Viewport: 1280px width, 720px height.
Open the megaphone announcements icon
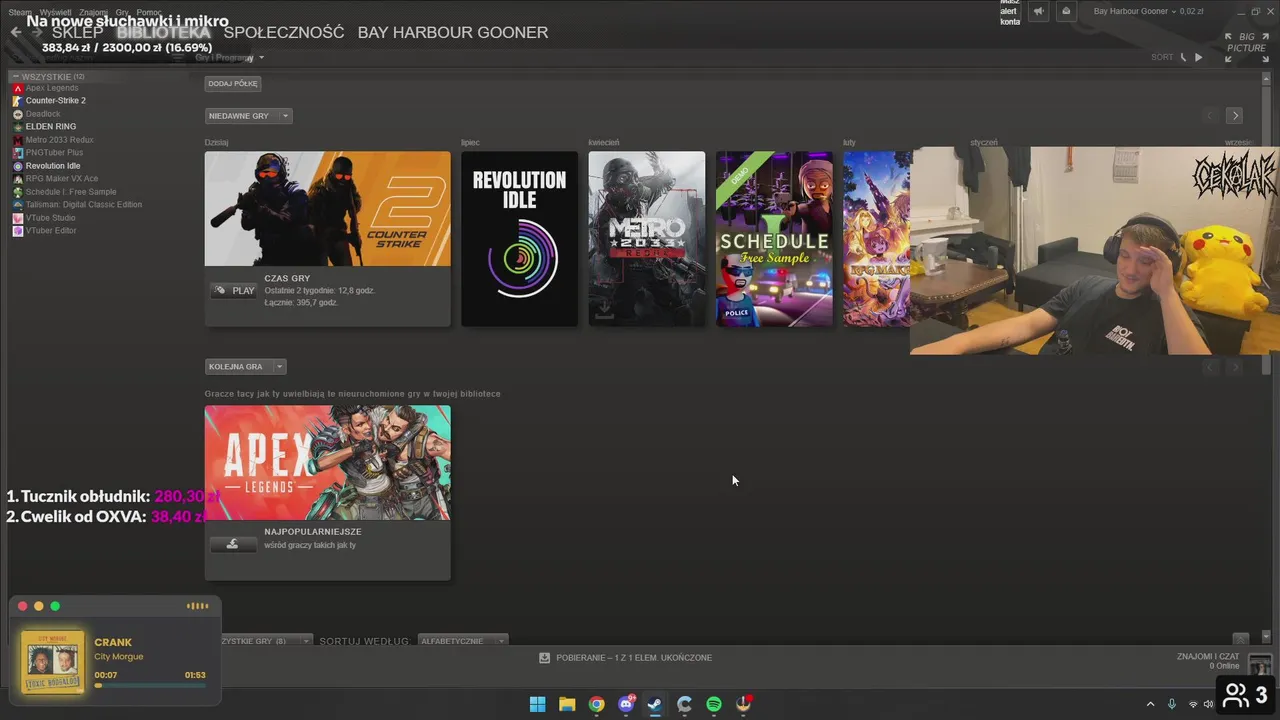[x=1038, y=11]
